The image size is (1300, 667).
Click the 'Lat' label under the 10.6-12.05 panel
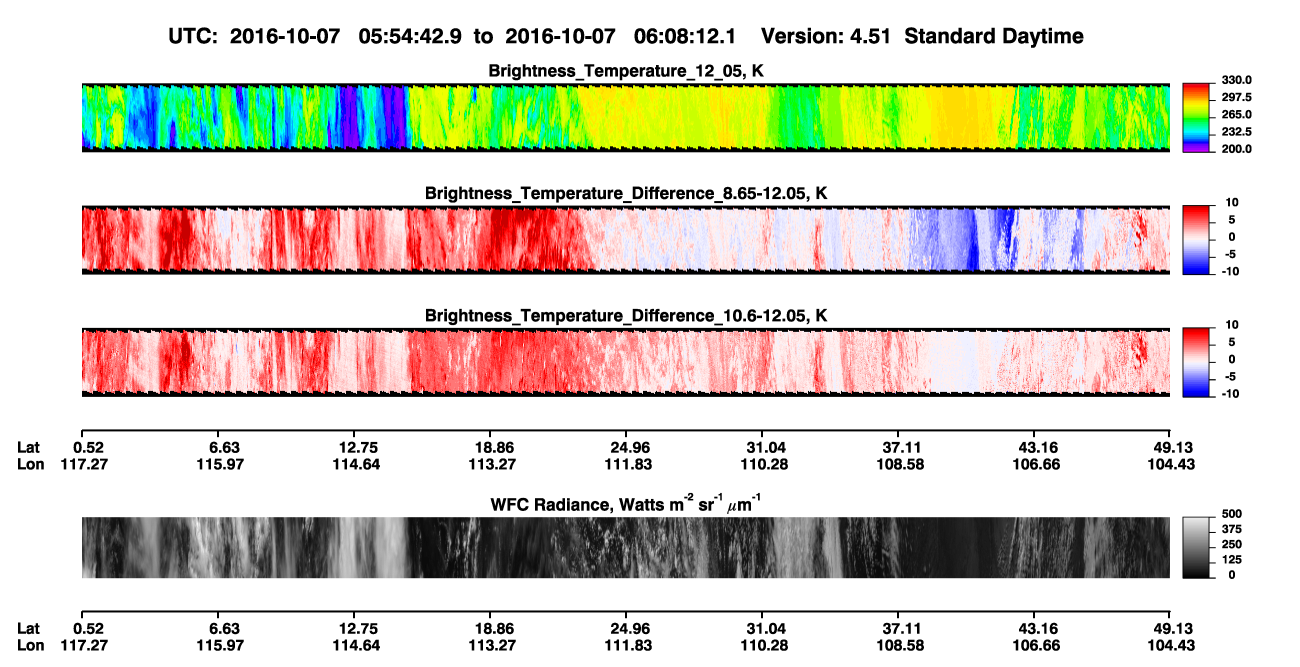click(x=29, y=447)
